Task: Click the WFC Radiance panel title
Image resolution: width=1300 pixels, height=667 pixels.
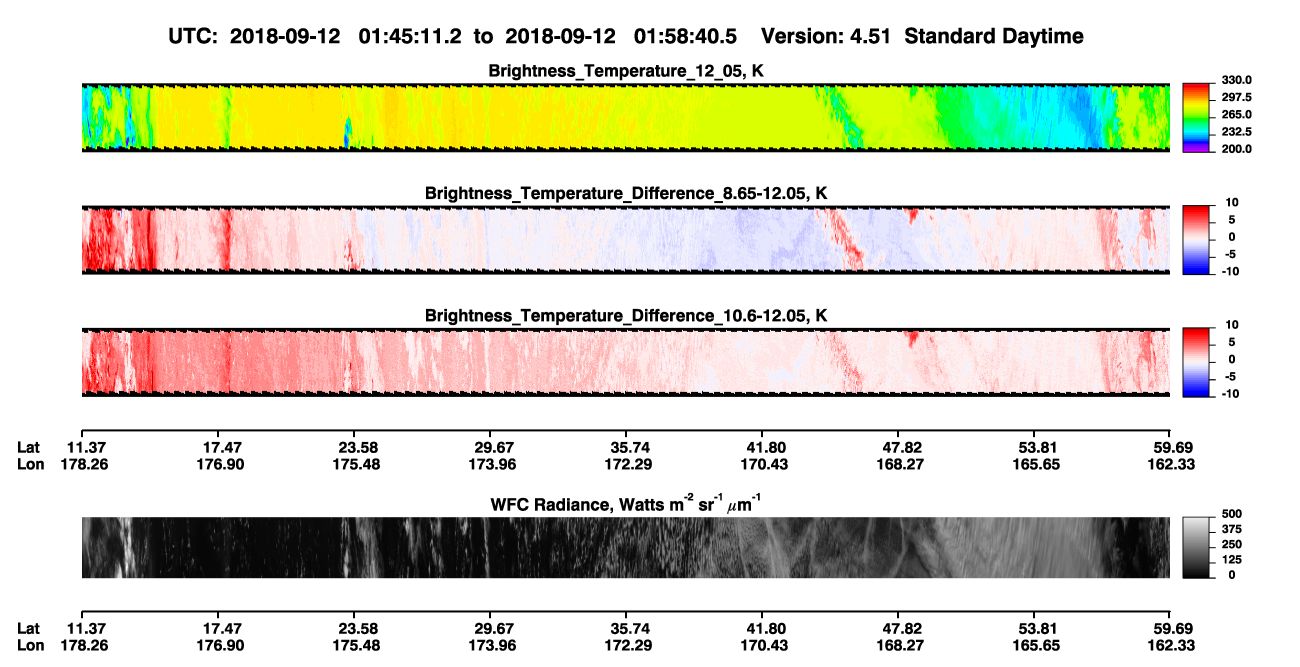Action: tap(626, 503)
